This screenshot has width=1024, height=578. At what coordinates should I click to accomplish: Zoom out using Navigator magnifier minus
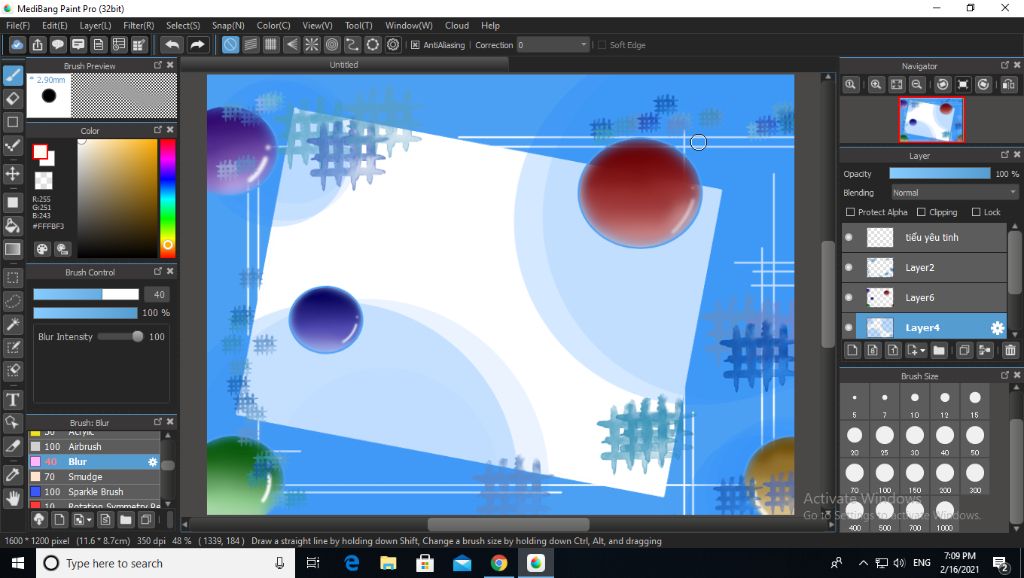point(917,84)
